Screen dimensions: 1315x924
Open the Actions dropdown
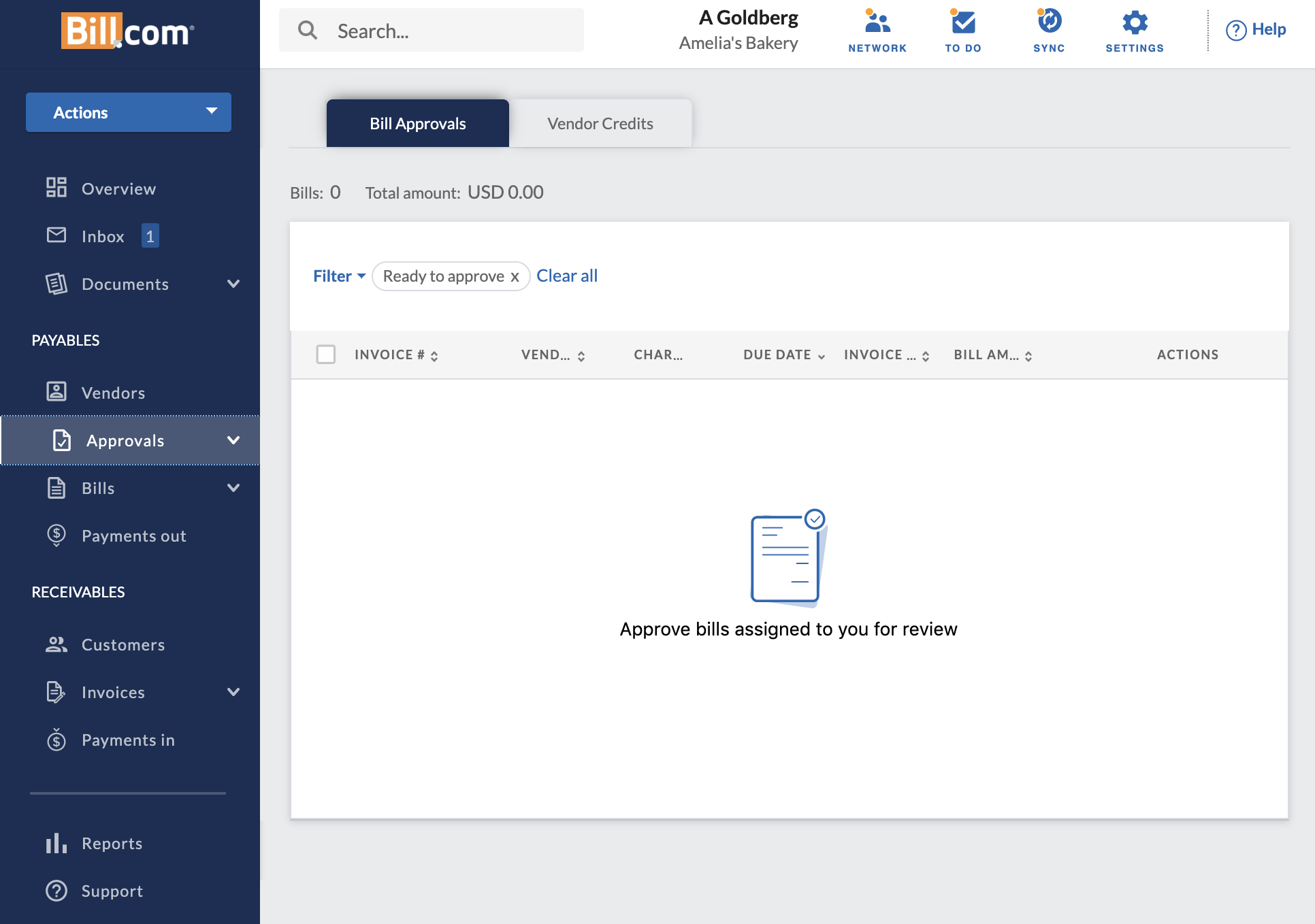(x=129, y=112)
